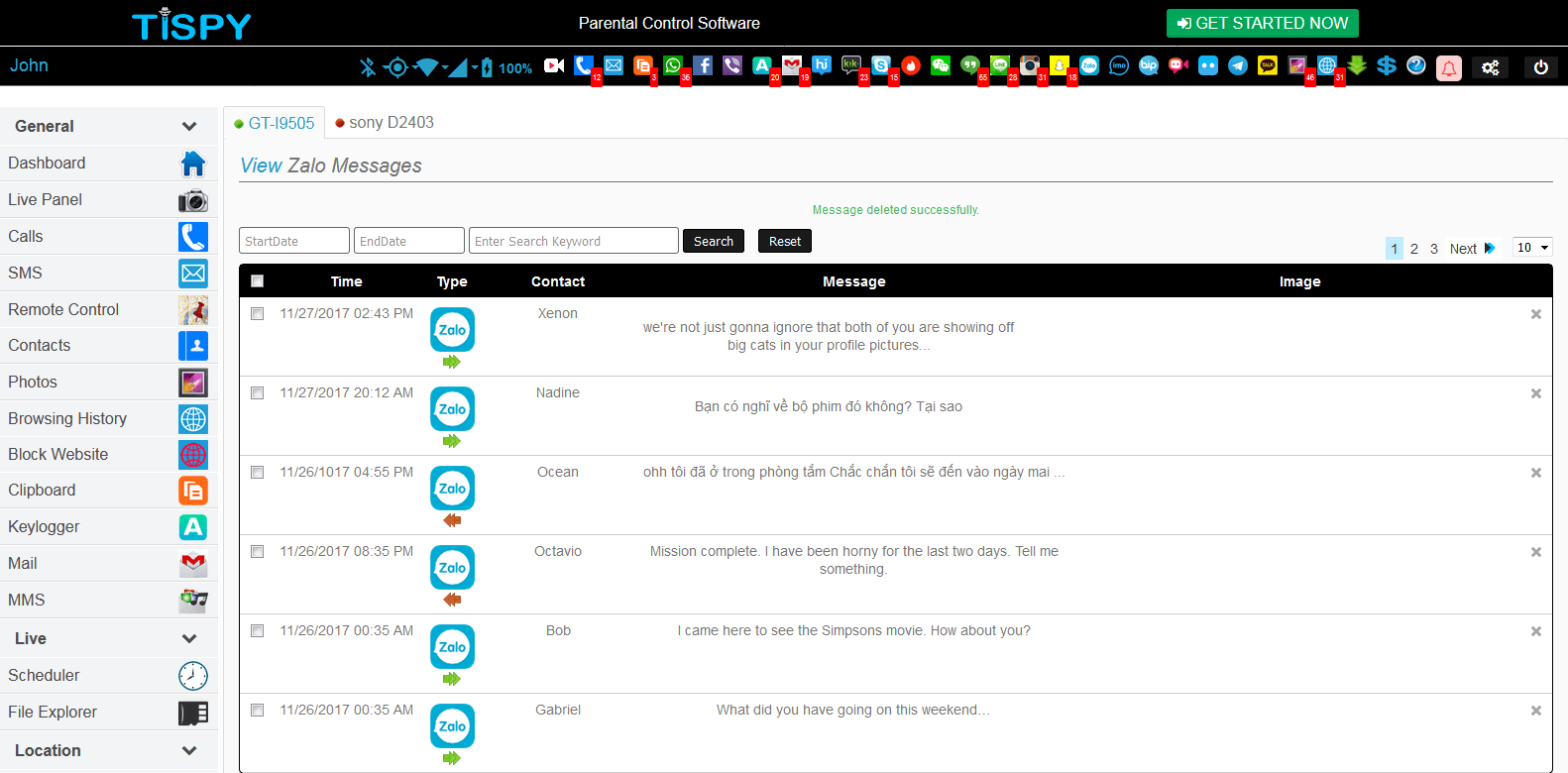1568x773 pixels.
Task: Check the Octavio message row checkbox
Action: (258, 551)
